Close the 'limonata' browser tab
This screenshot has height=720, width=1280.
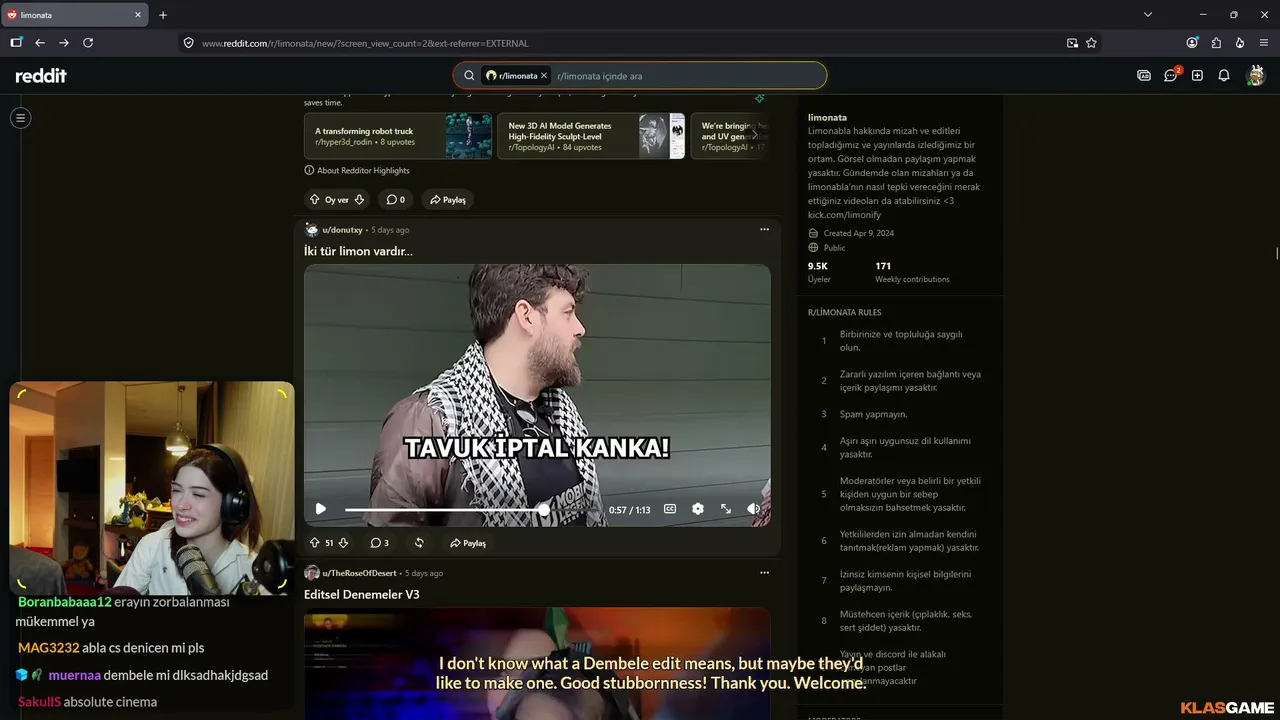tap(138, 15)
